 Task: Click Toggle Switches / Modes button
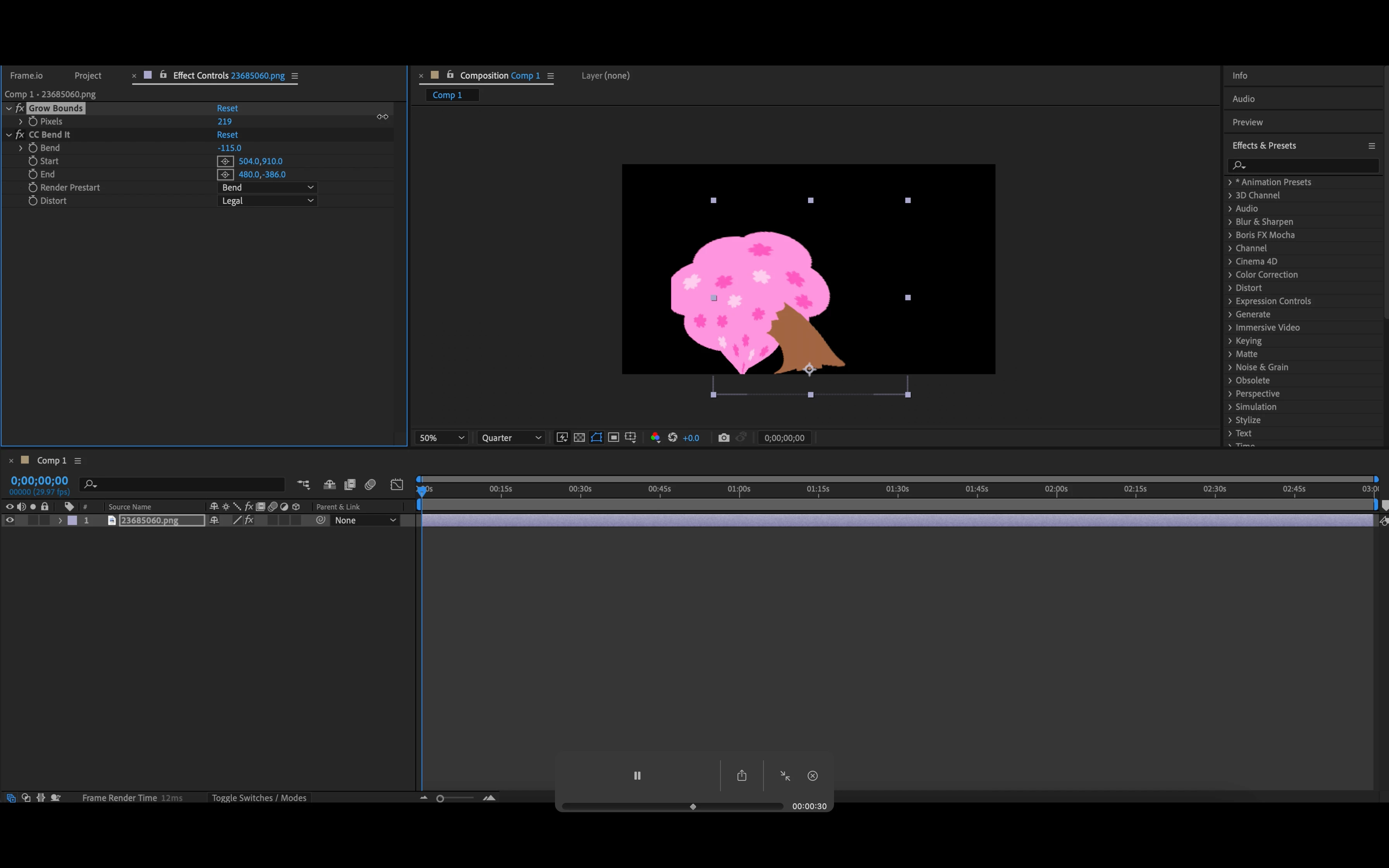(x=259, y=798)
